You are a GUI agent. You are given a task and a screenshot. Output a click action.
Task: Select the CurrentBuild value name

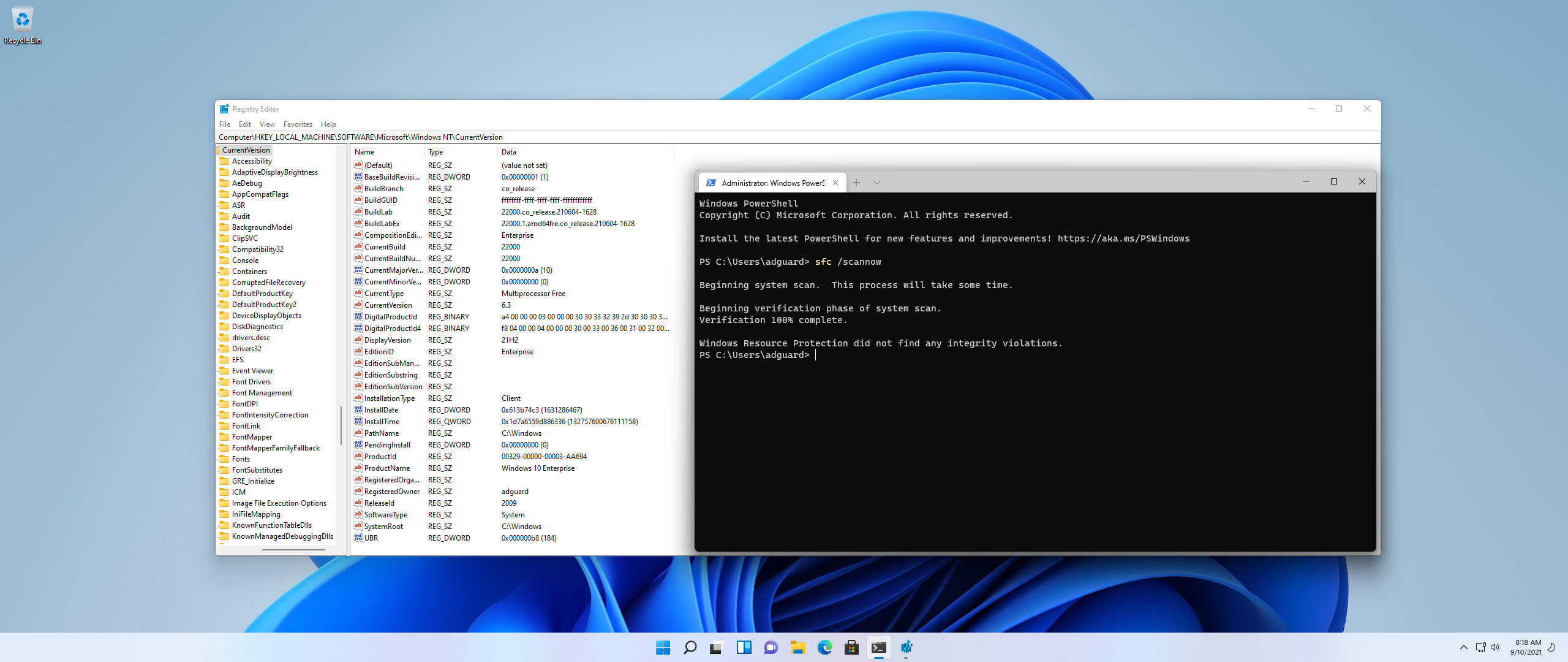click(385, 247)
